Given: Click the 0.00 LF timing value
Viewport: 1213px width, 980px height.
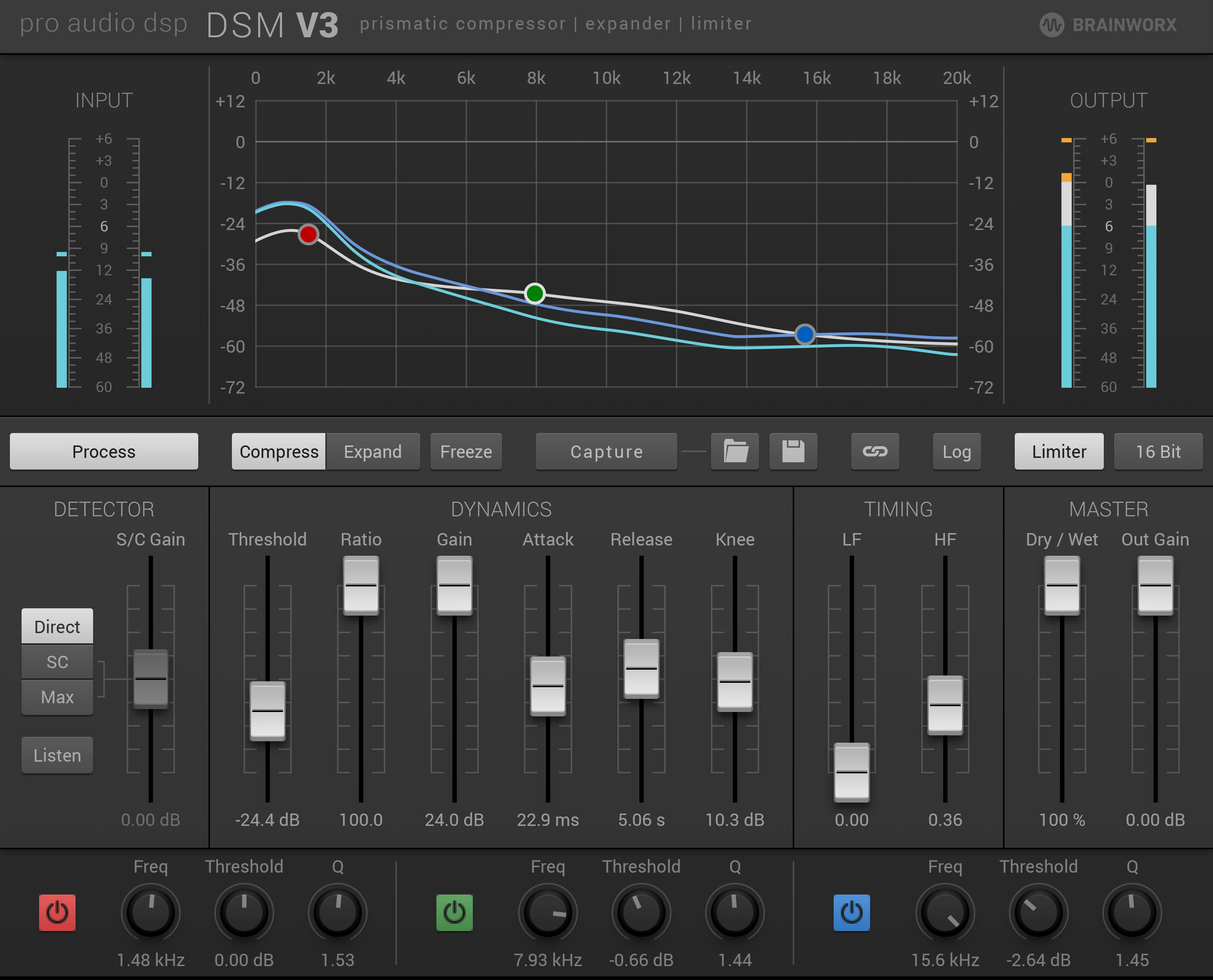Looking at the screenshot, I should (852, 820).
